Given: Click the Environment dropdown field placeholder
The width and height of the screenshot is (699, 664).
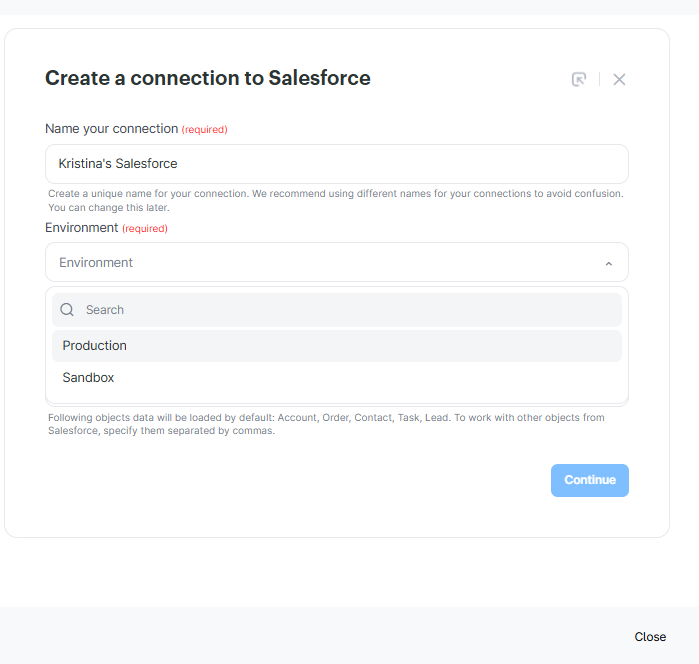Looking at the screenshot, I should [x=96, y=263].
